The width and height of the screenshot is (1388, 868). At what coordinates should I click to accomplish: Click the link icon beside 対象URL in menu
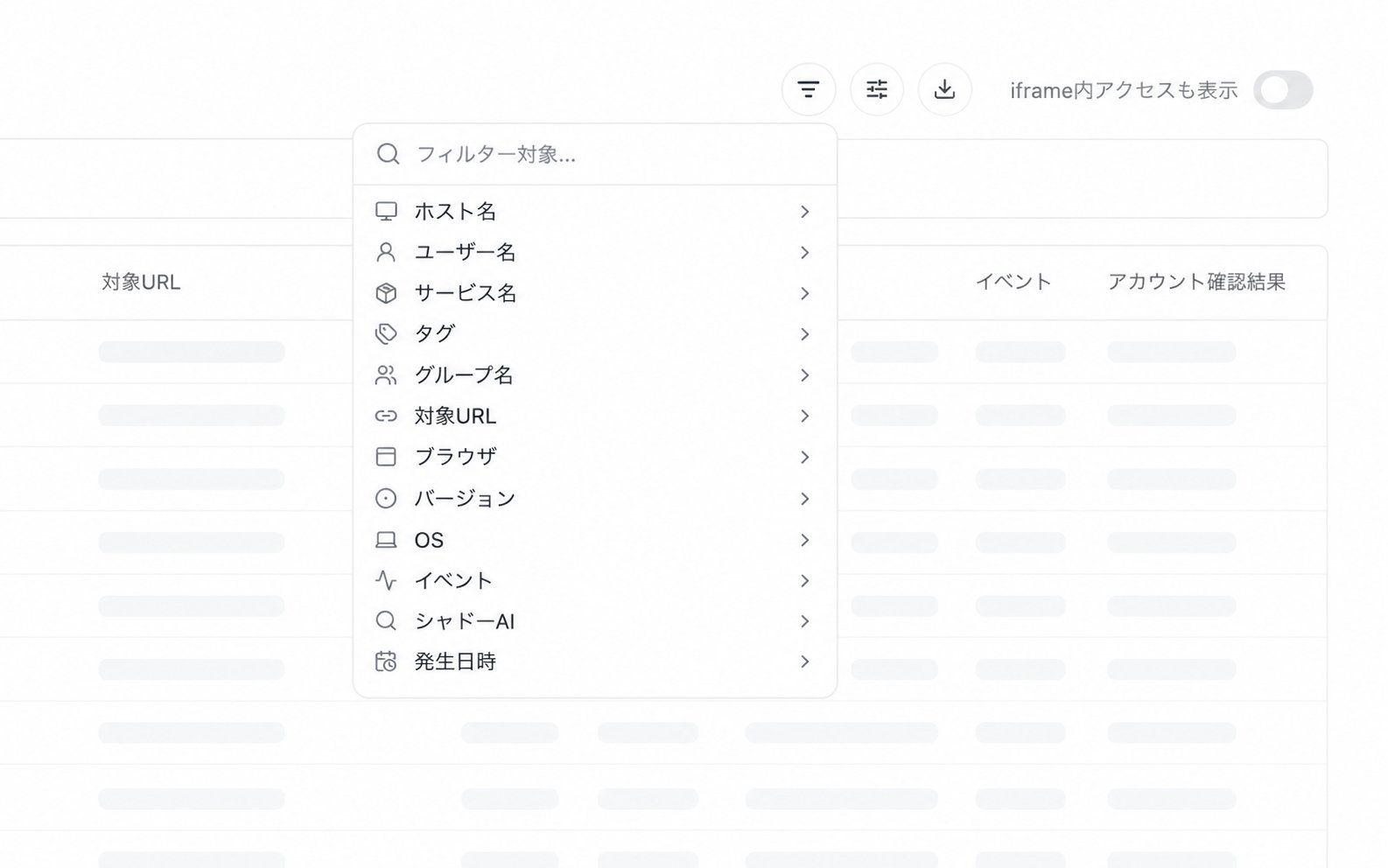[386, 416]
